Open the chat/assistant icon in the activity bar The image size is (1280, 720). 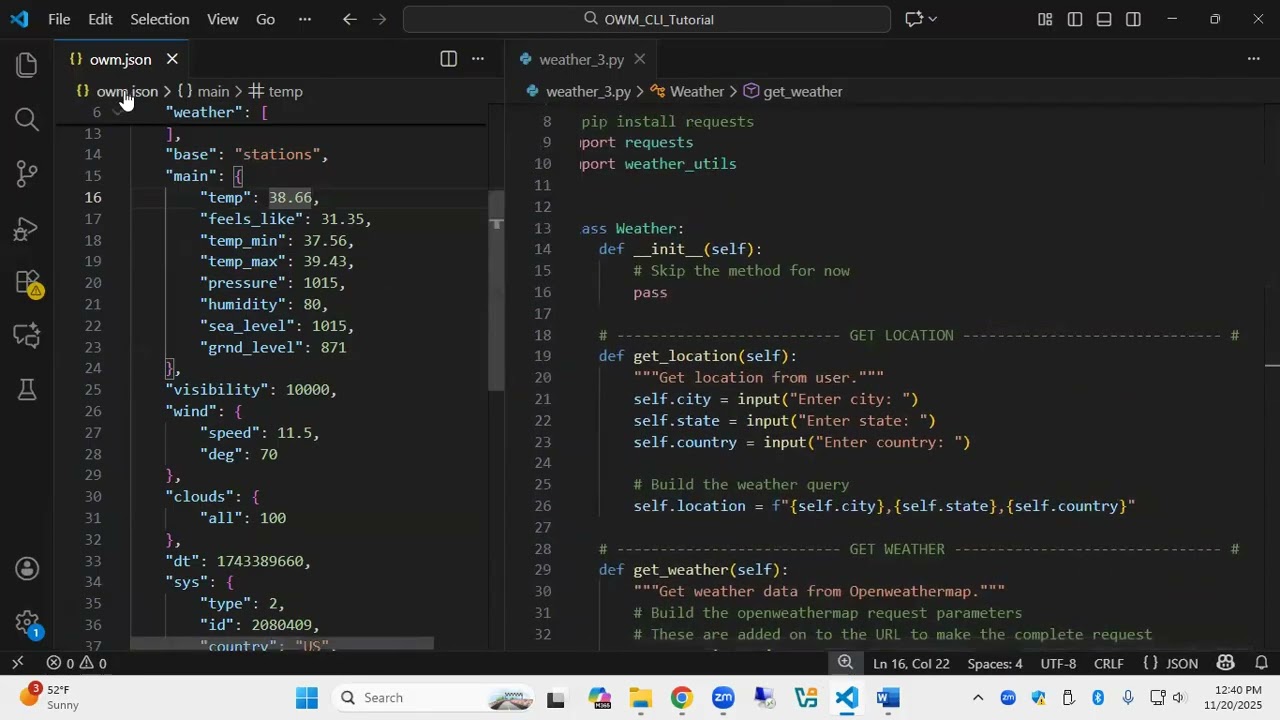(x=27, y=335)
